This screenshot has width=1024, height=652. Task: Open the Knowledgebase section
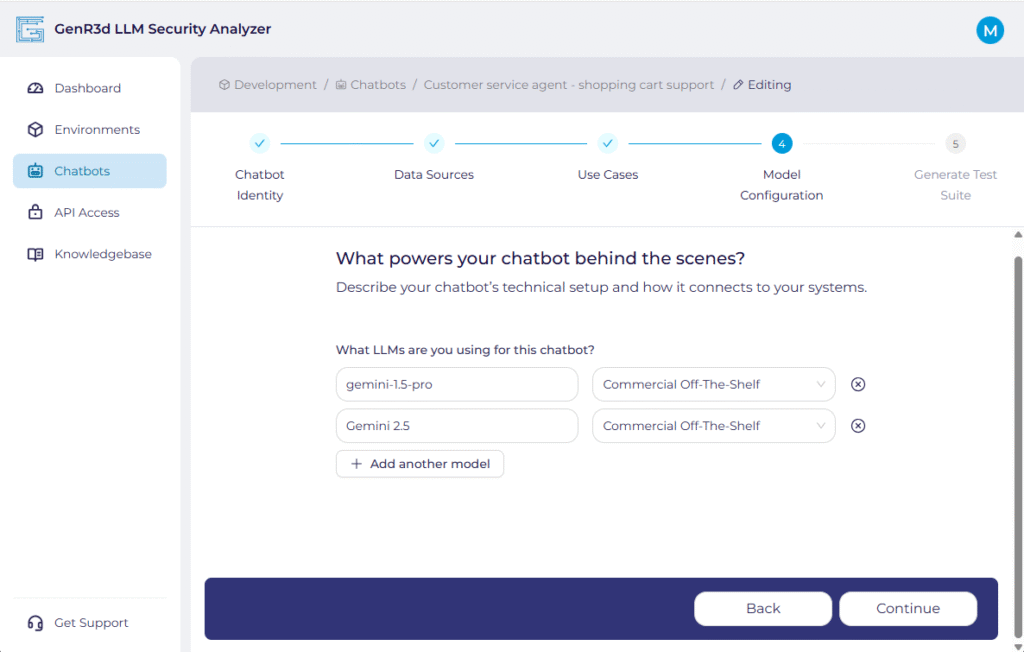pyautogui.click(x=103, y=254)
